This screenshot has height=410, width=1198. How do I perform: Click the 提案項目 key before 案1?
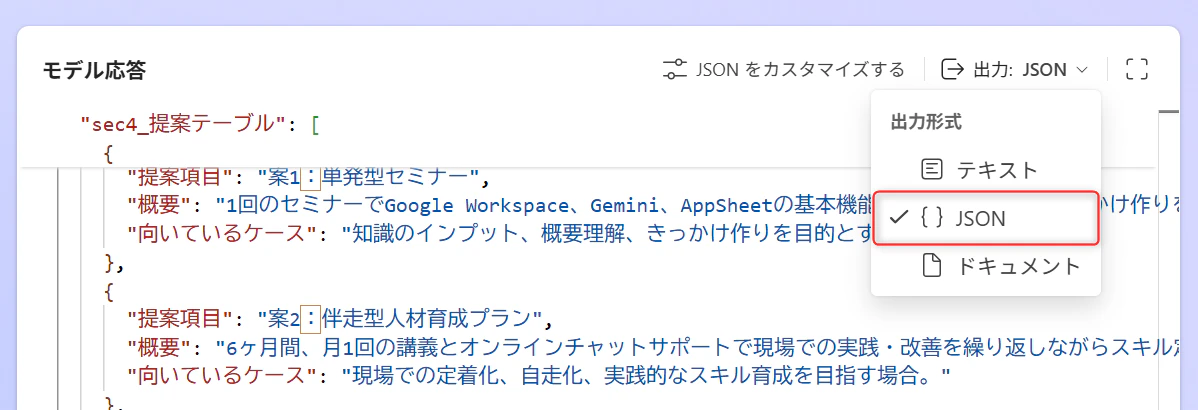click(x=180, y=179)
